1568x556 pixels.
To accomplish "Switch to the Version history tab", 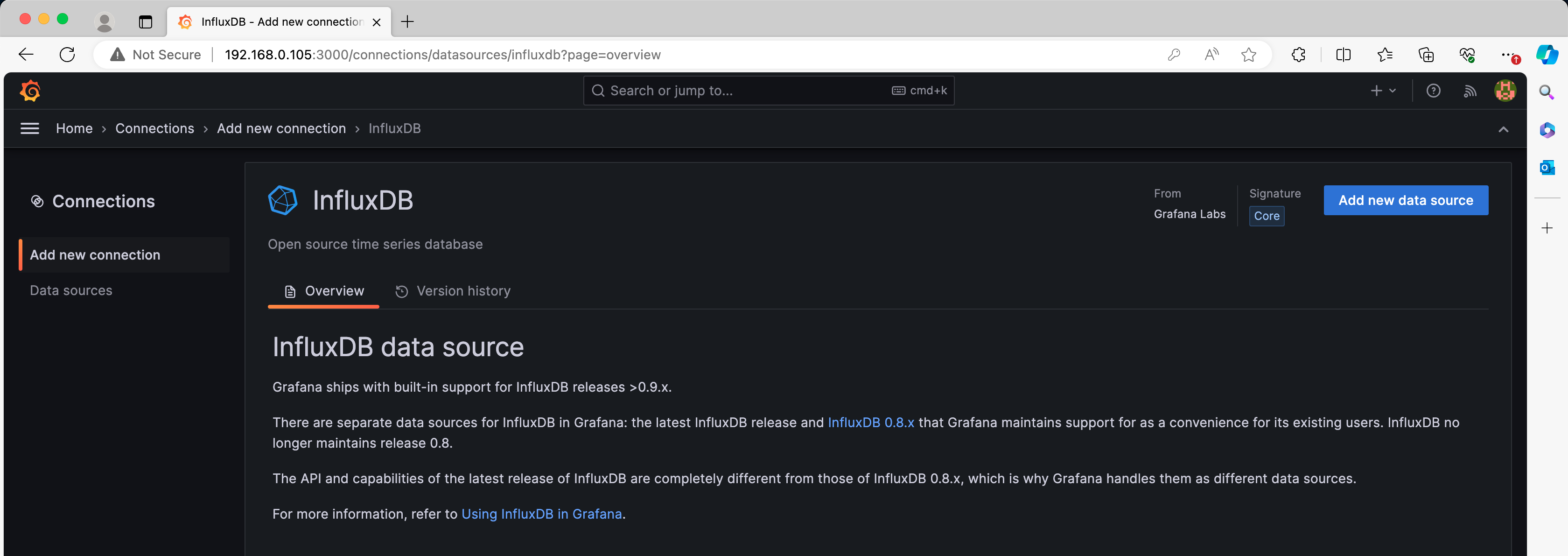I will (453, 291).
